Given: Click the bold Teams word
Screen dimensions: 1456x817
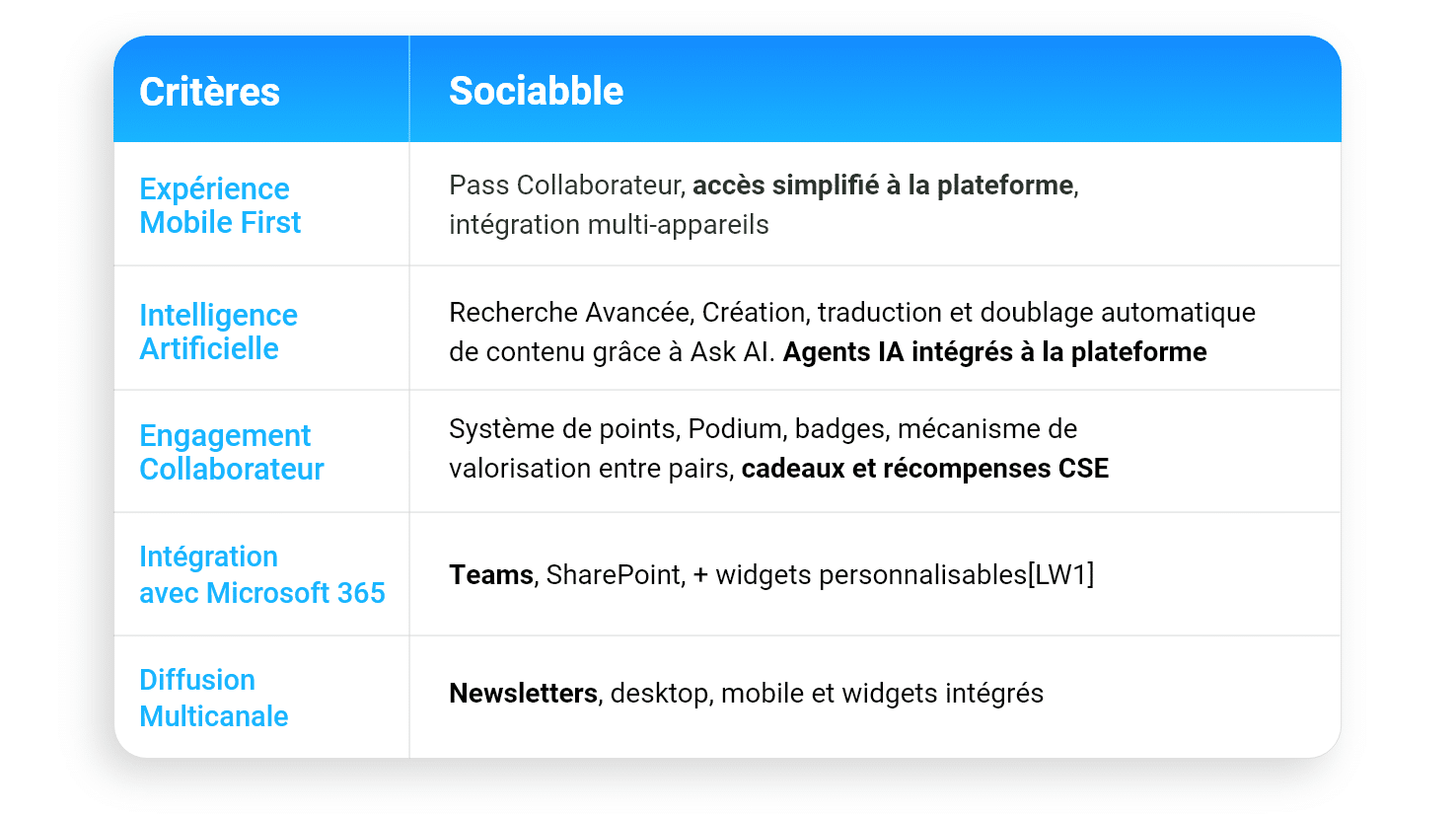Looking at the screenshot, I should [491, 574].
